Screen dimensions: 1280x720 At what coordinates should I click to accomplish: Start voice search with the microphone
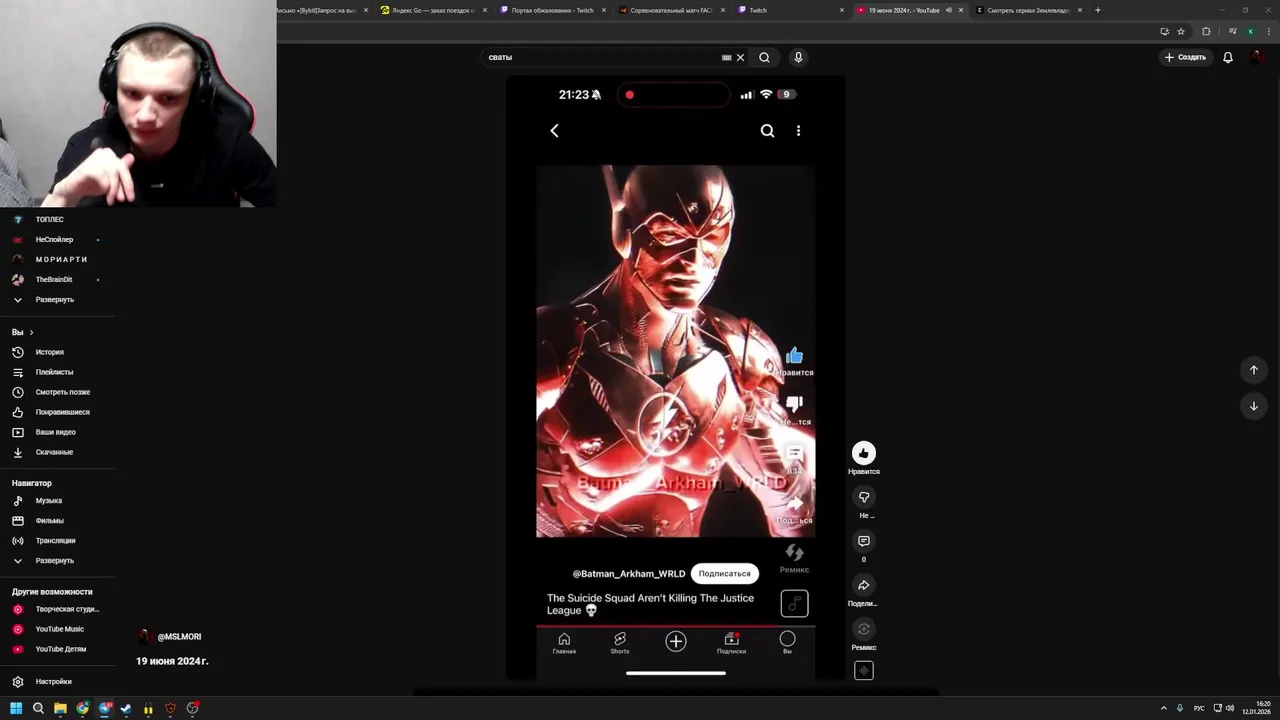(798, 57)
